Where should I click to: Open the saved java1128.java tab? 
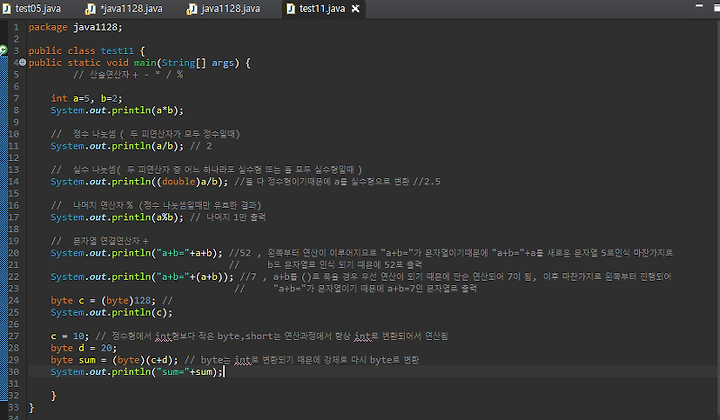[225, 8]
